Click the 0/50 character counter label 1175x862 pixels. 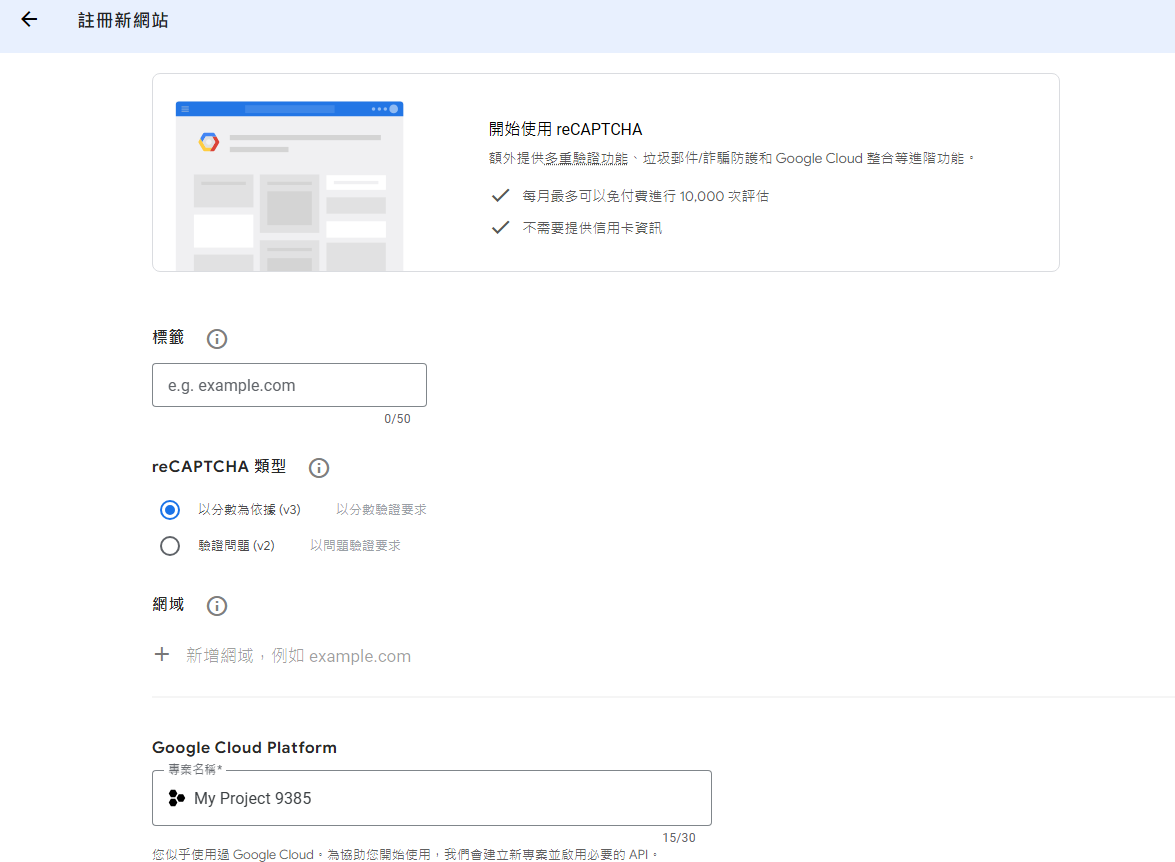[x=397, y=418]
